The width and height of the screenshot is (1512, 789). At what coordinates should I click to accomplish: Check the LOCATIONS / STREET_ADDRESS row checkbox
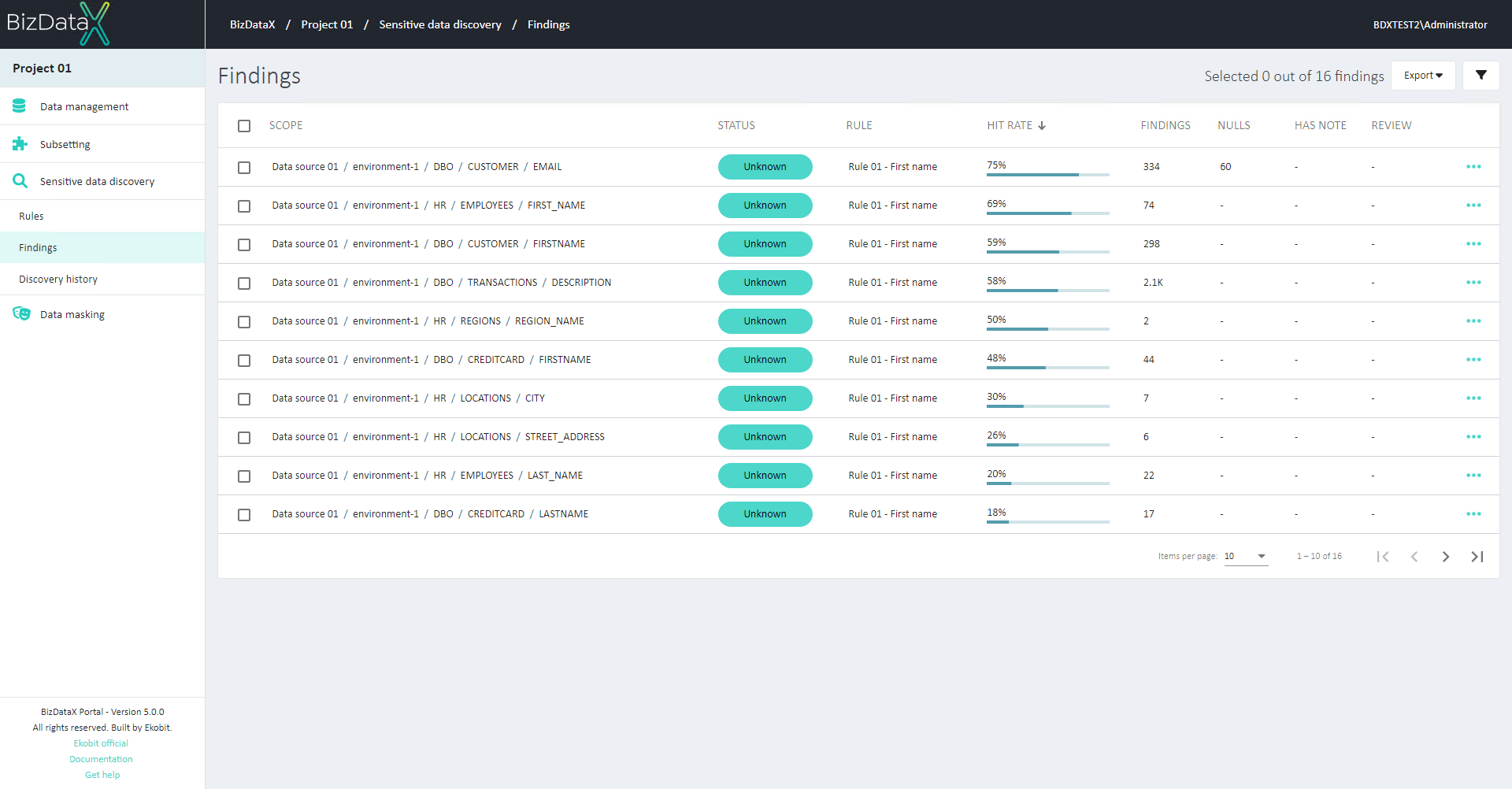point(244,438)
